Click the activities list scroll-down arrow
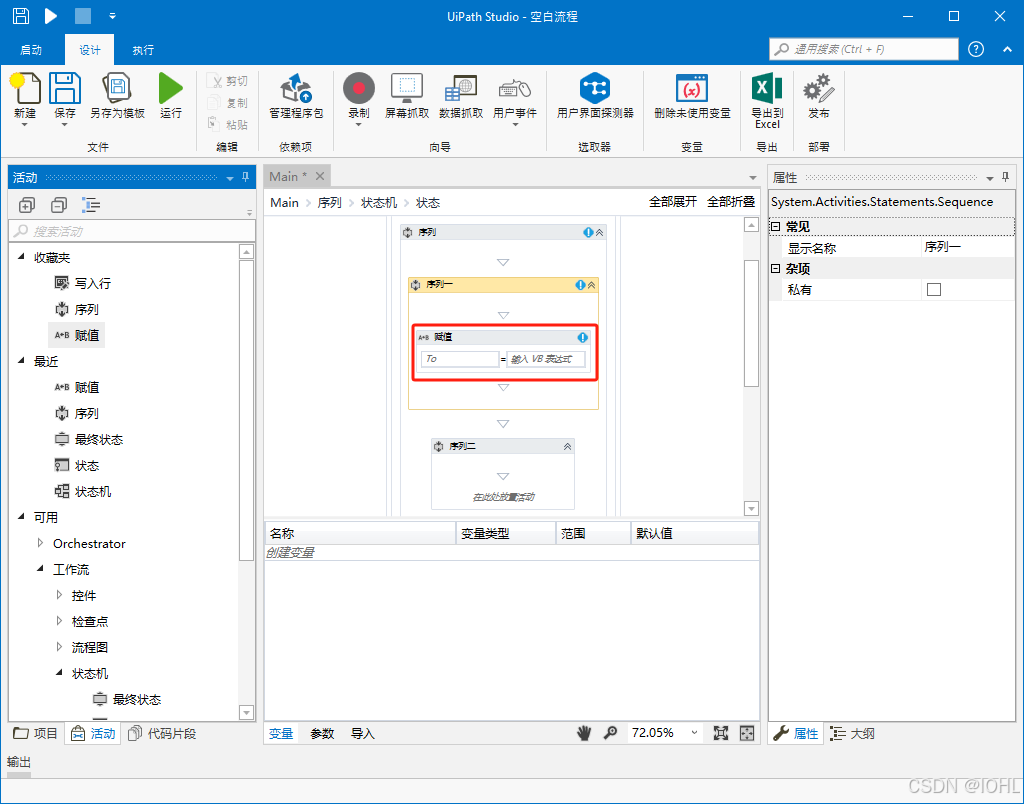 click(x=246, y=712)
